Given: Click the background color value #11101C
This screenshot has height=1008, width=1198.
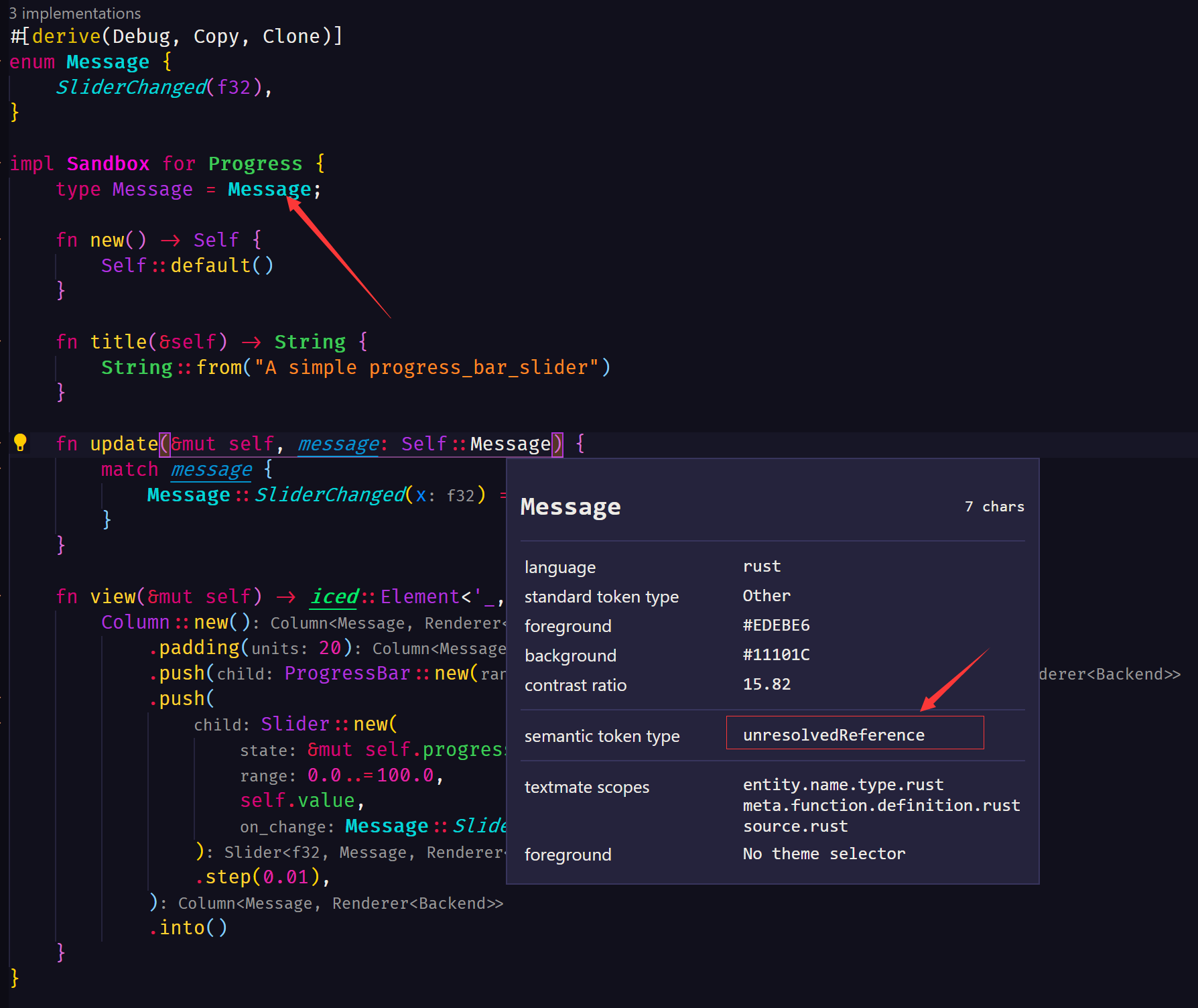Looking at the screenshot, I should click(777, 654).
